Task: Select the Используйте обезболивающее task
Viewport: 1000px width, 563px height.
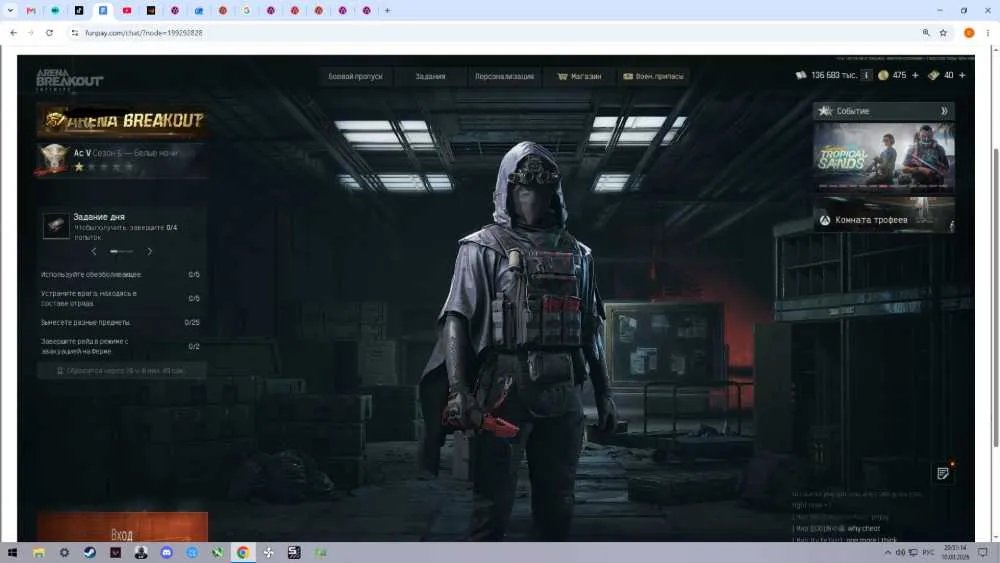Action: [x=121, y=274]
